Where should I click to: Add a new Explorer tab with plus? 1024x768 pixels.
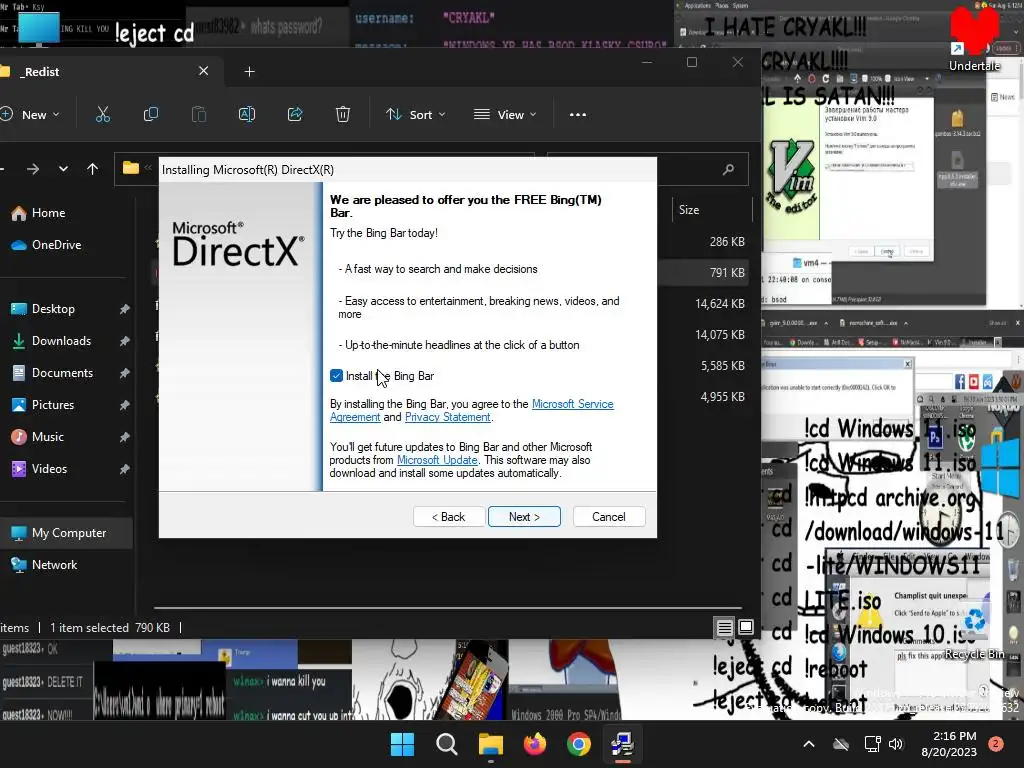[249, 71]
